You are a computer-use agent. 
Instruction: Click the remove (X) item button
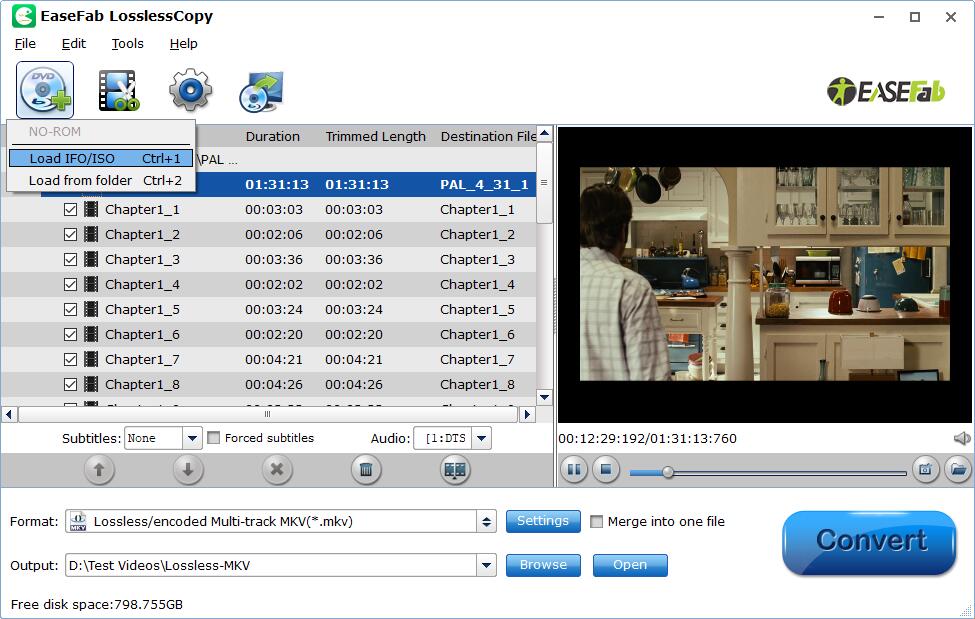(x=277, y=470)
